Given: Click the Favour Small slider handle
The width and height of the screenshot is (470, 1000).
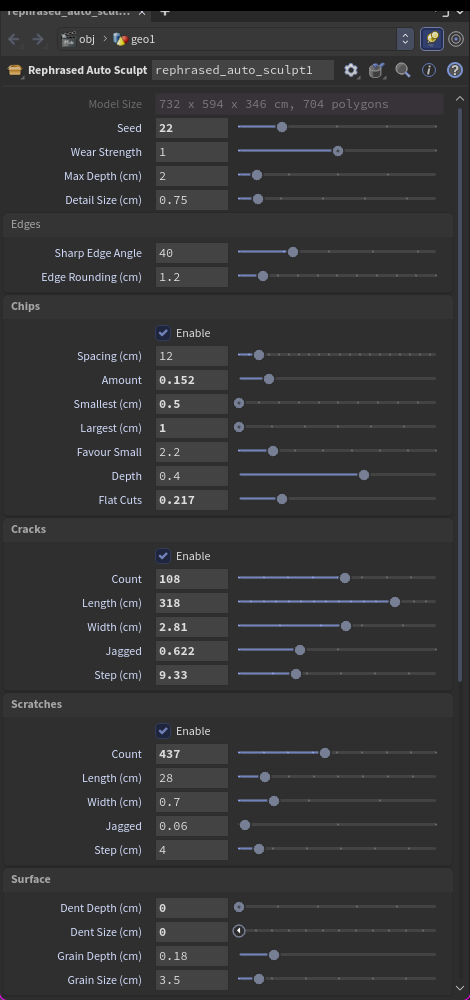Looking at the screenshot, I should pyautogui.click(x=273, y=451).
